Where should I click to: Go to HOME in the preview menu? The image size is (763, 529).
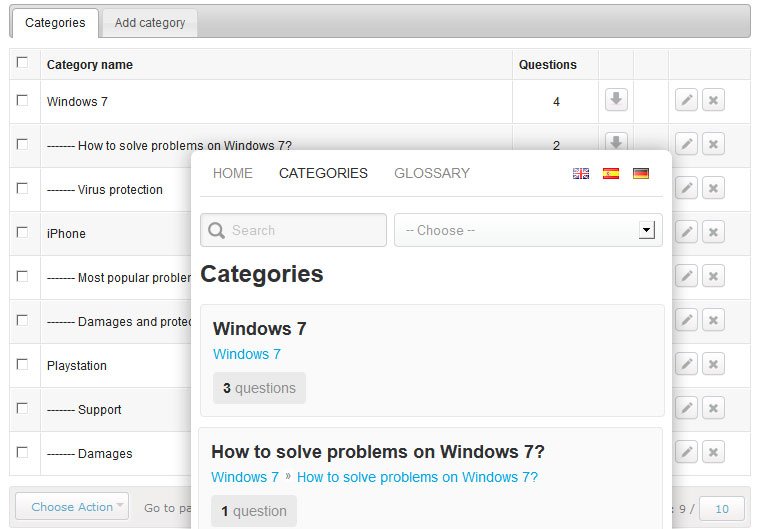pos(233,173)
